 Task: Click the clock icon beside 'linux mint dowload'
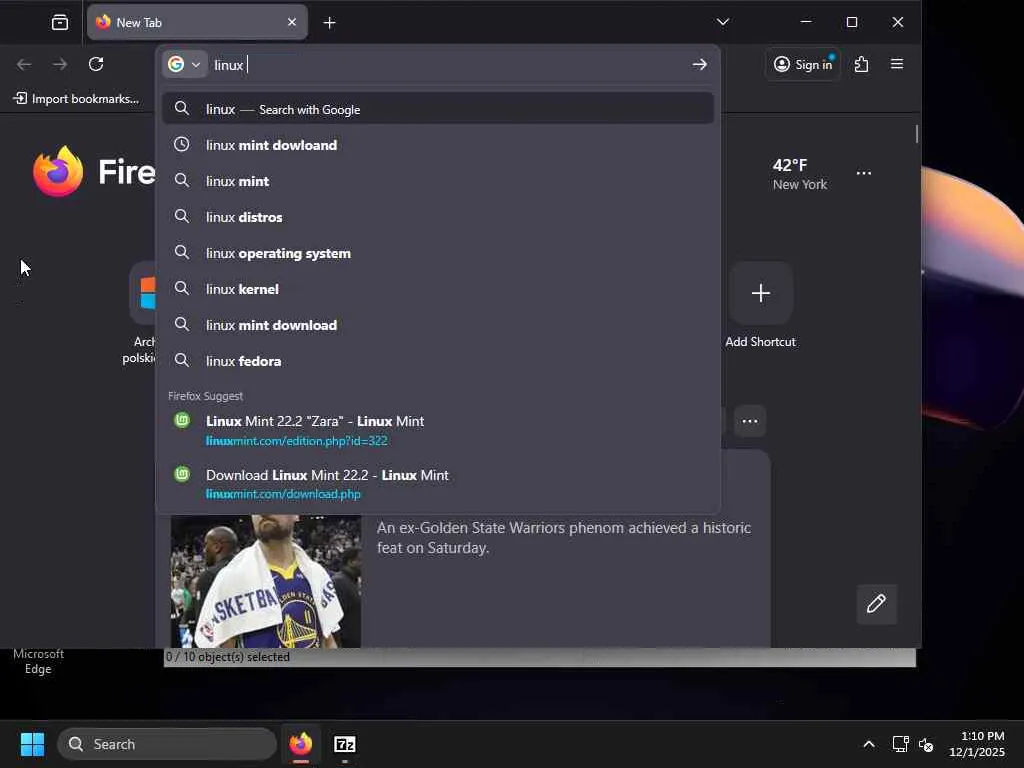182,144
